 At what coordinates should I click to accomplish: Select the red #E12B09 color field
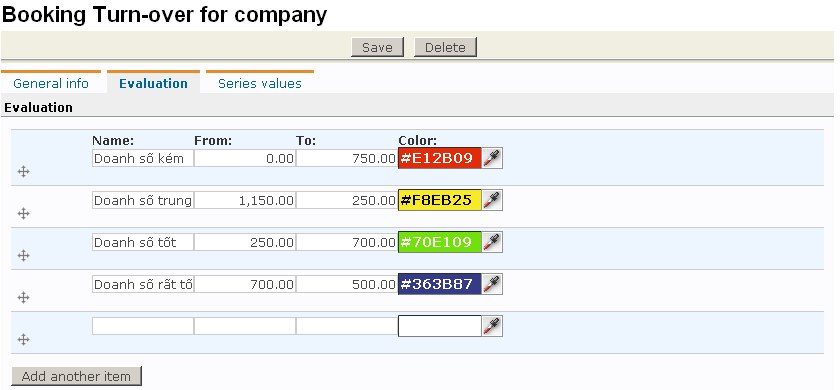[440, 158]
